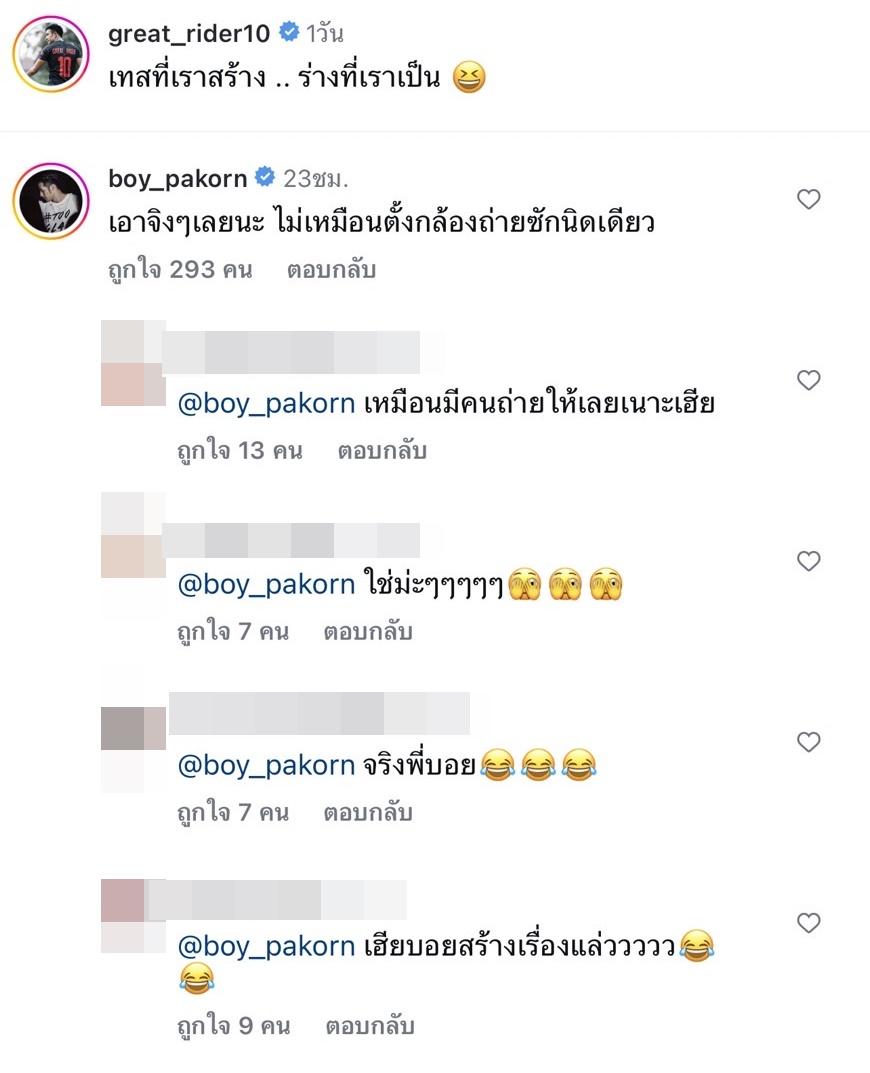Screen dimensions: 870x1073
Task: Open @boy_pakorn mention in 'เฮียบอยสร้างเรื่อง' reply
Action: click(x=266, y=946)
